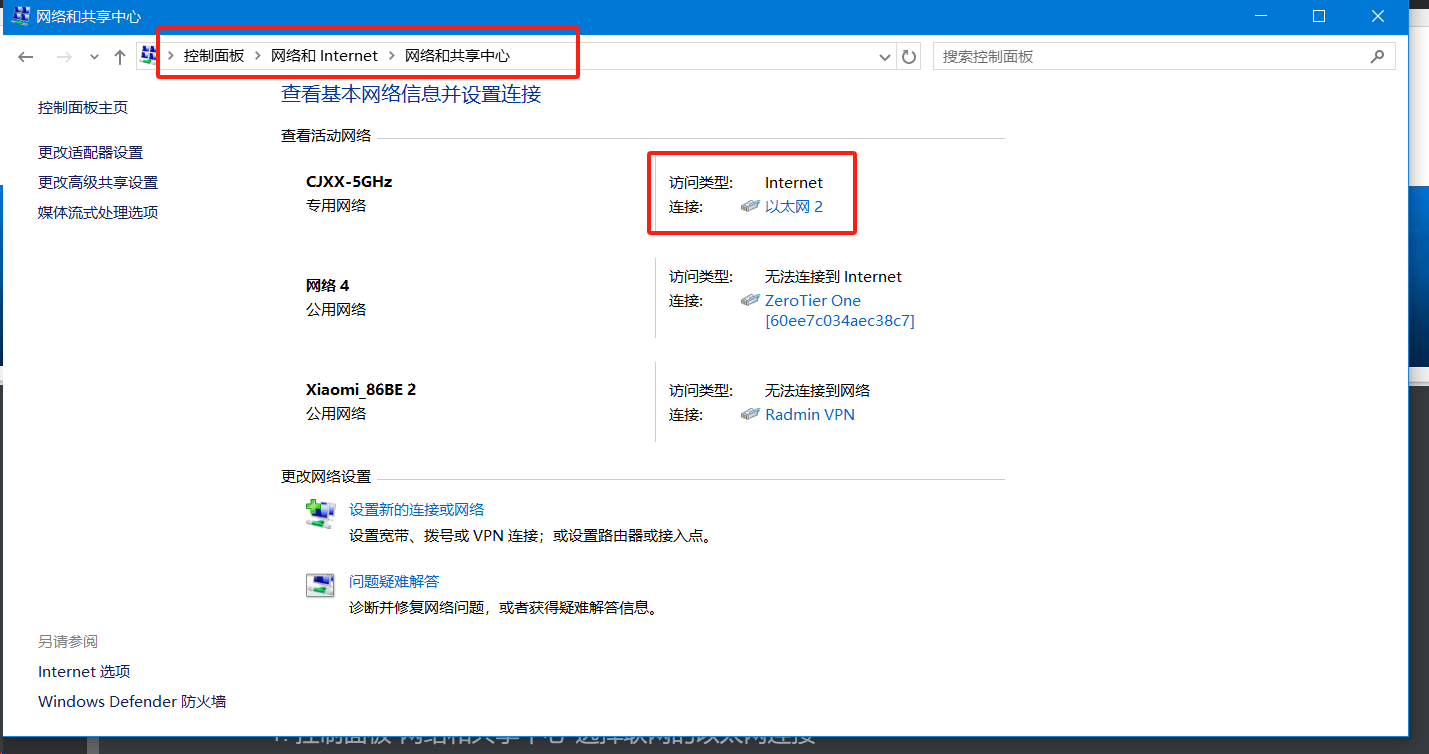Go back with the Back arrow
The image size is (1429, 754).
[26, 57]
